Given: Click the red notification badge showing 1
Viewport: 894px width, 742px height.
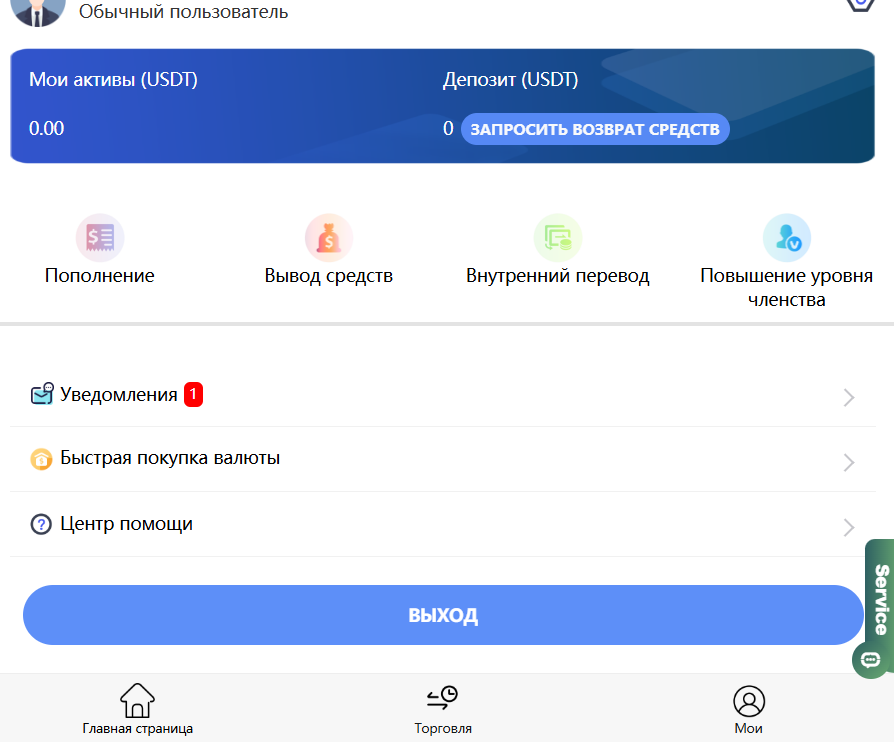Looking at the screenshot, I should [x=192, y=392].
